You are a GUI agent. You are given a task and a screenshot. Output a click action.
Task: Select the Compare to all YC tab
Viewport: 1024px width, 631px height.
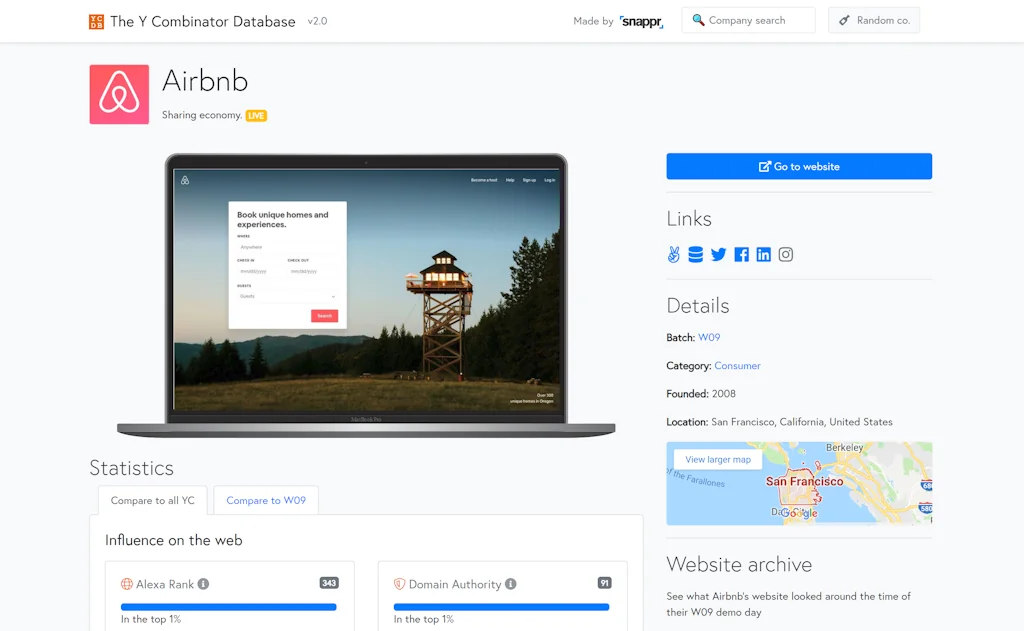click(152, 500)
